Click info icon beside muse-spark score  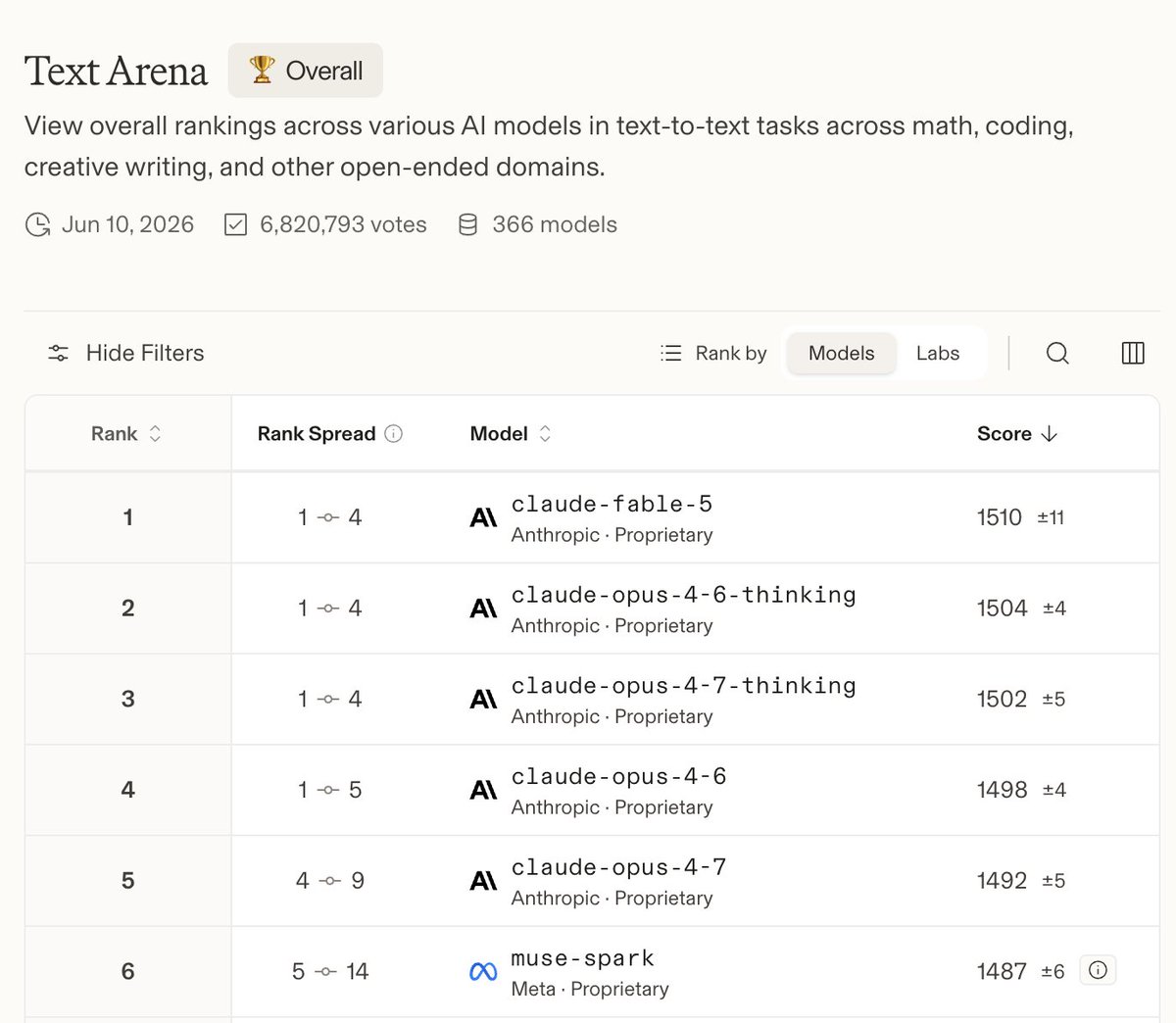pyautogui.click(x=1098, y=970)
